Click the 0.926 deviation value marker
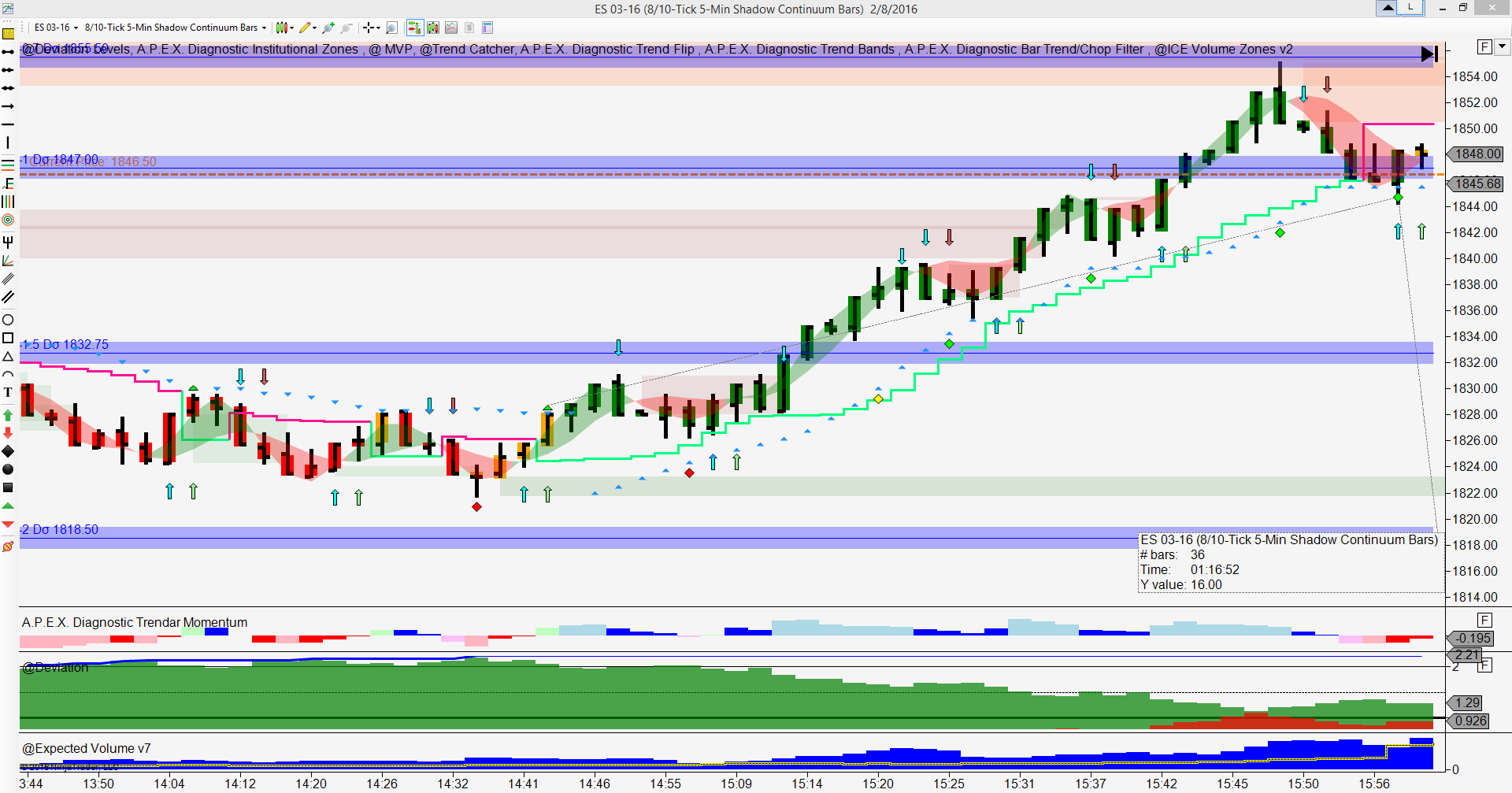 1469,721
